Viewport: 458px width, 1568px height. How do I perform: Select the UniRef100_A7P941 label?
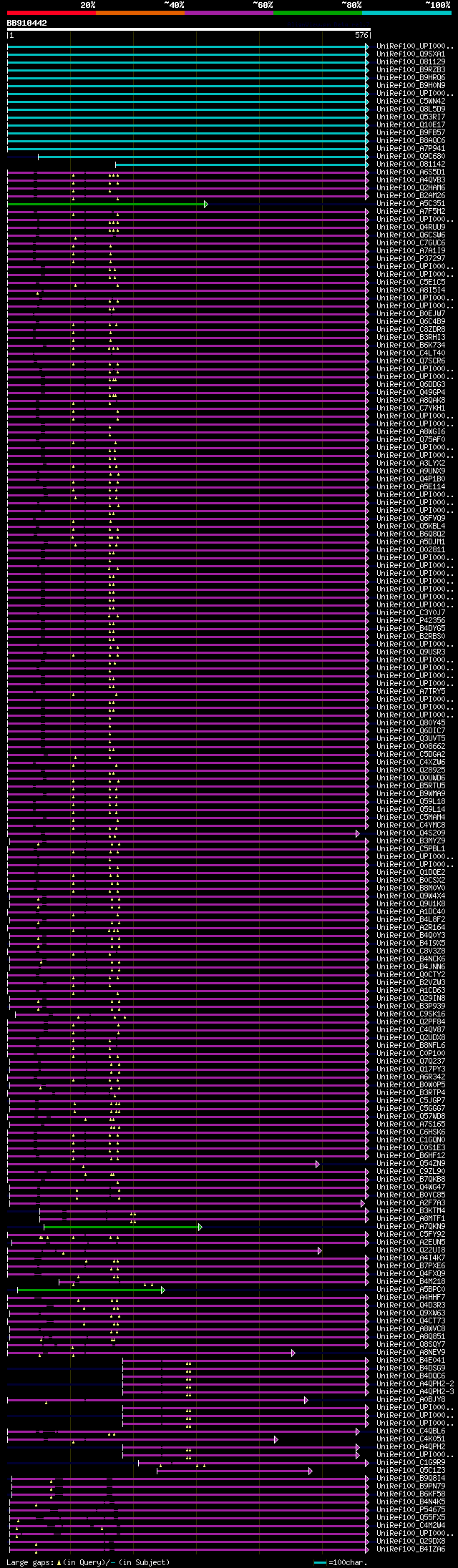tap(411, 148)
